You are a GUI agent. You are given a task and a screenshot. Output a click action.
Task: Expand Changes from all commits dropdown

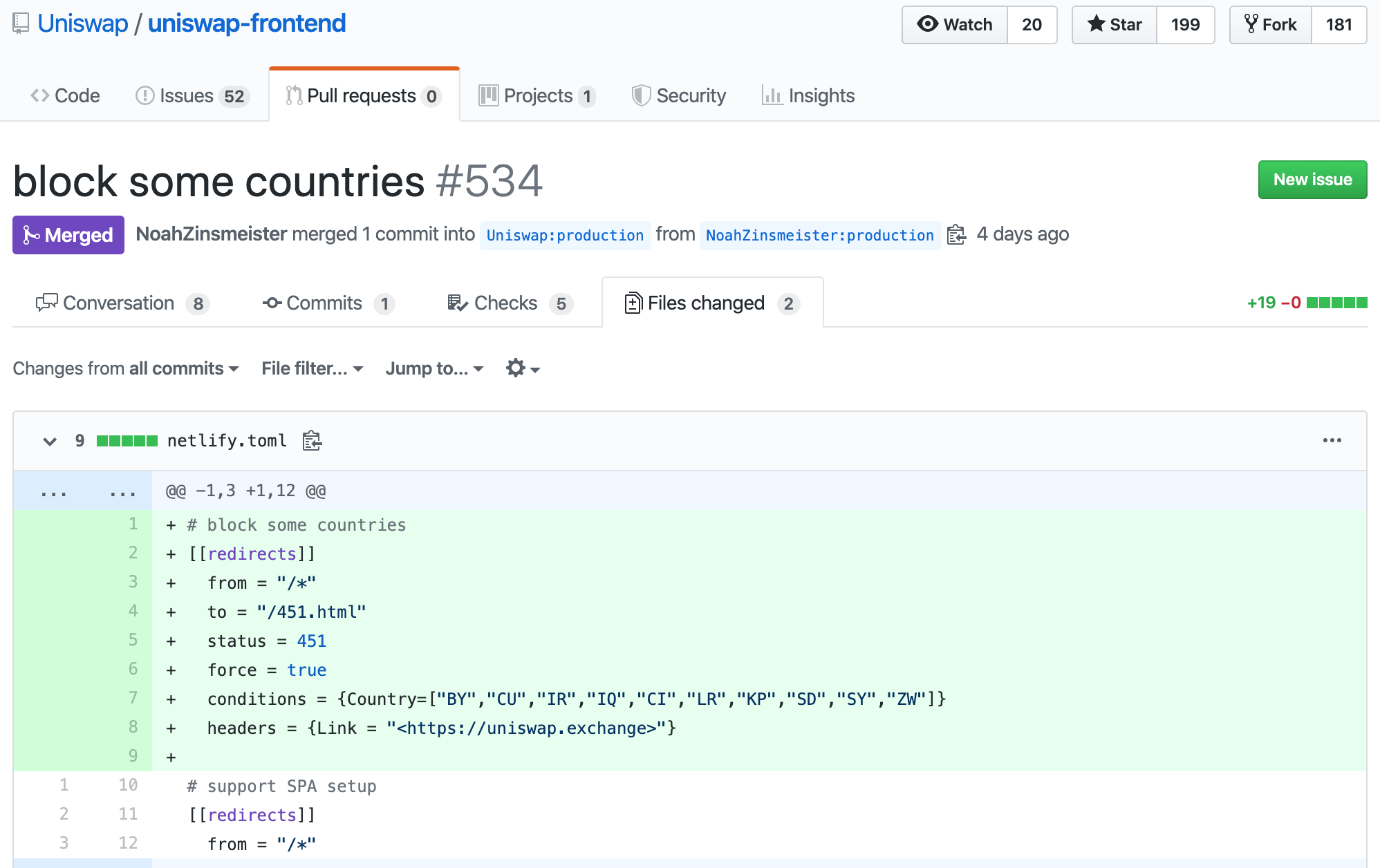tap(126, 368)
